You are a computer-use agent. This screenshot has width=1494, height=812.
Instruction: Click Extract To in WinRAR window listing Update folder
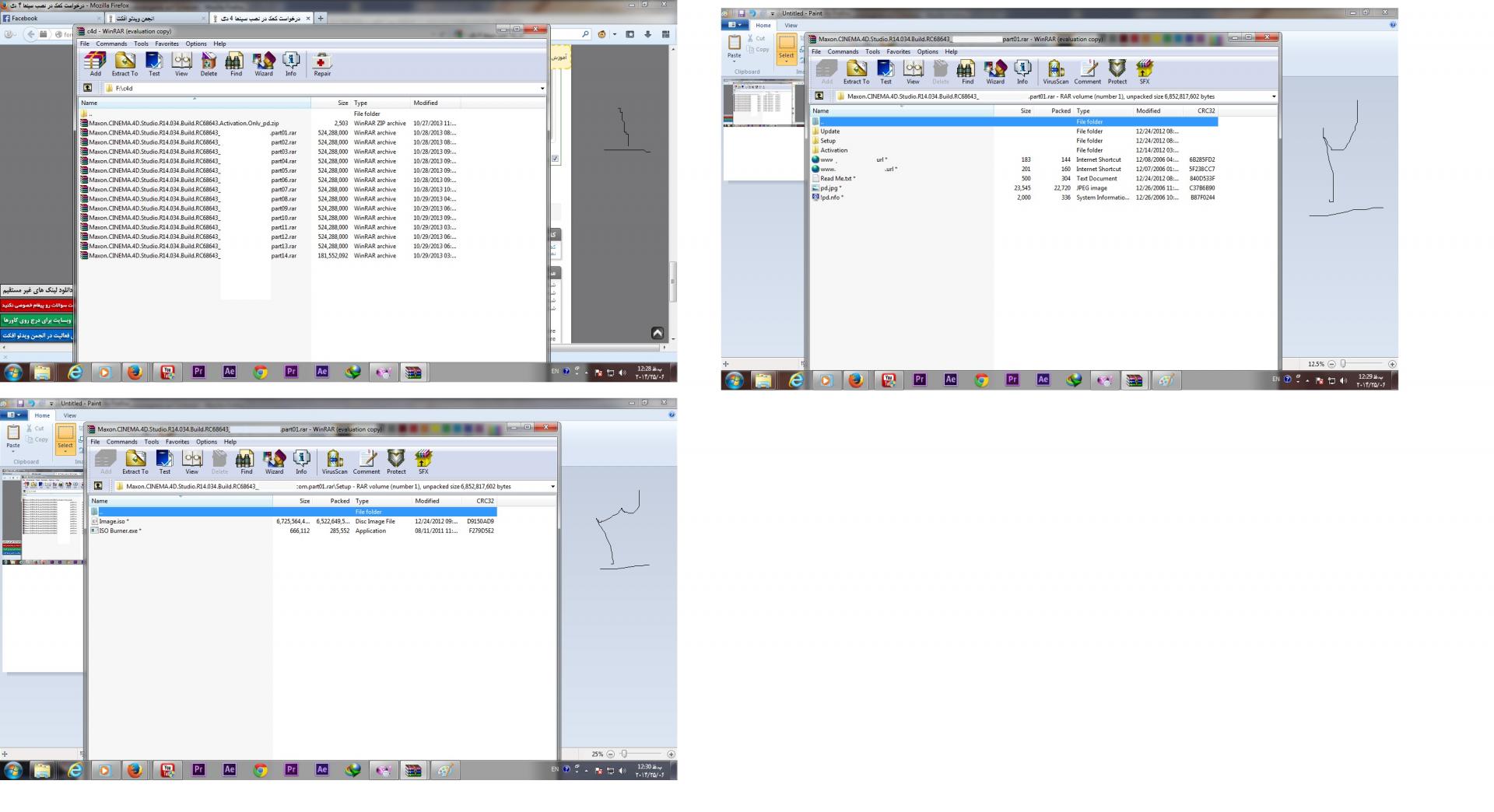(x=856, y=72)
